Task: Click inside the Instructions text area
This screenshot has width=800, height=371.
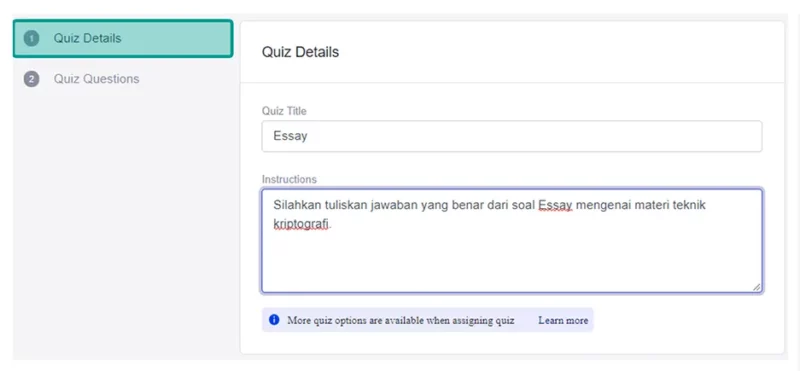Action: click(512, 241)
